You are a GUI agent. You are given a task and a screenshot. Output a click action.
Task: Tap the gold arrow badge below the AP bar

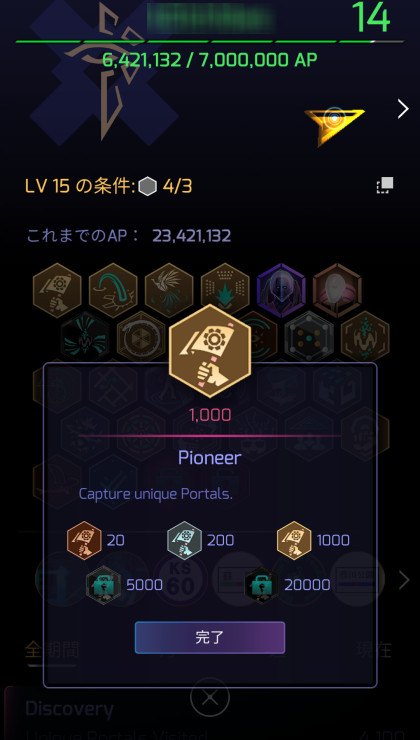[334, 124]
